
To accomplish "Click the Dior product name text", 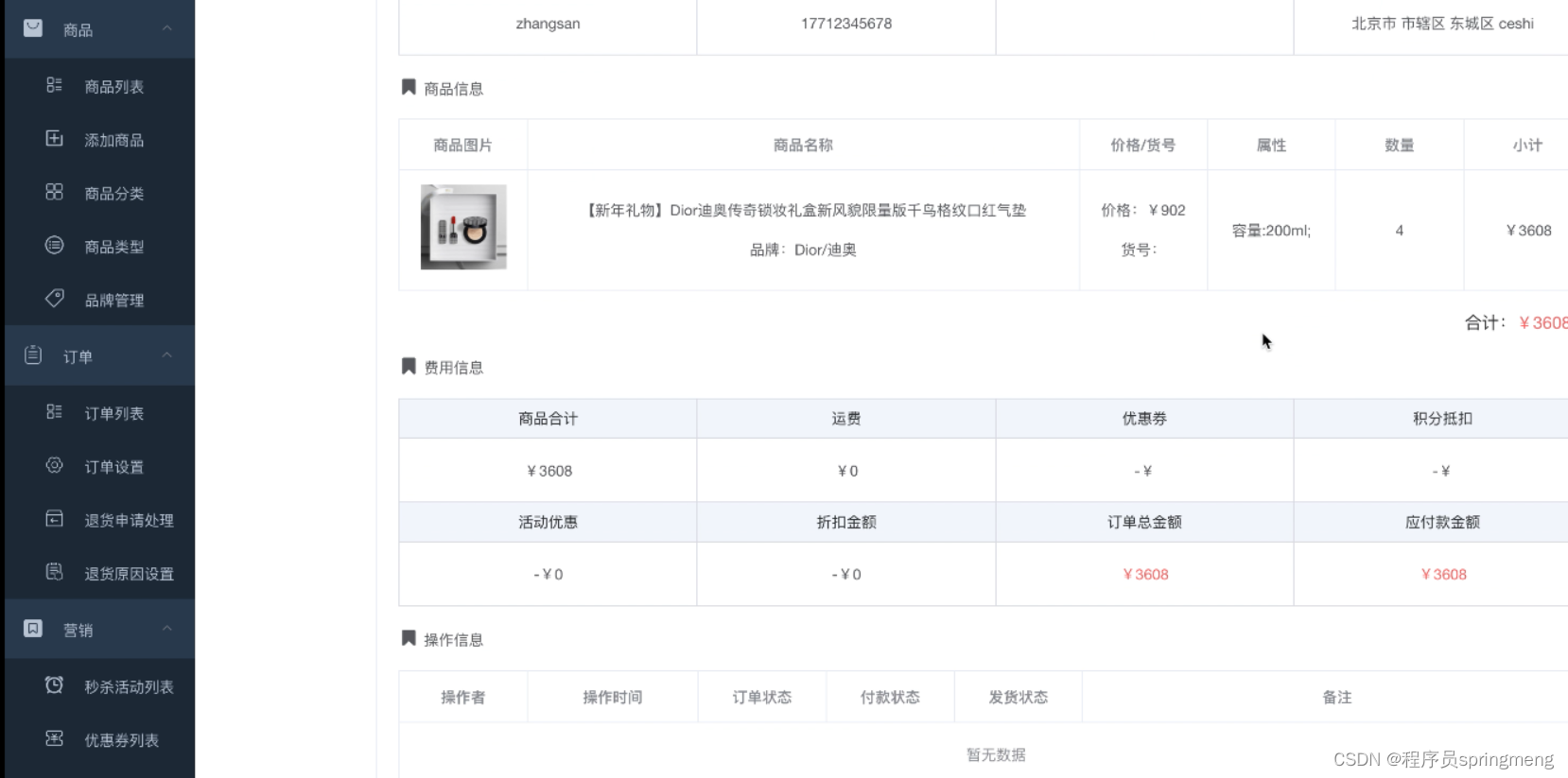I will [x=806, y=210].
